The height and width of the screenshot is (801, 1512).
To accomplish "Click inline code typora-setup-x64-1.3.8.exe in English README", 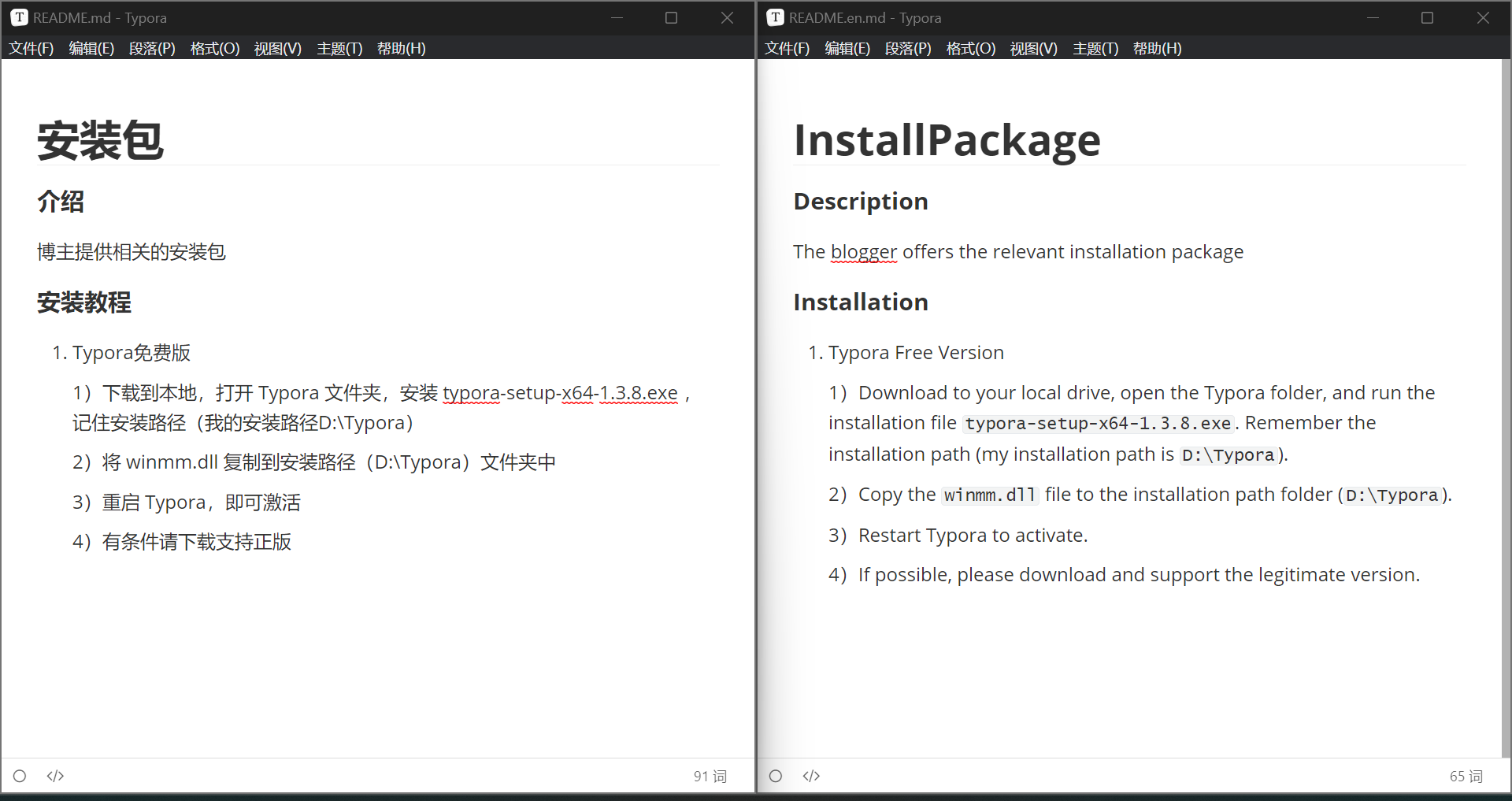I will click(1098, 424).
